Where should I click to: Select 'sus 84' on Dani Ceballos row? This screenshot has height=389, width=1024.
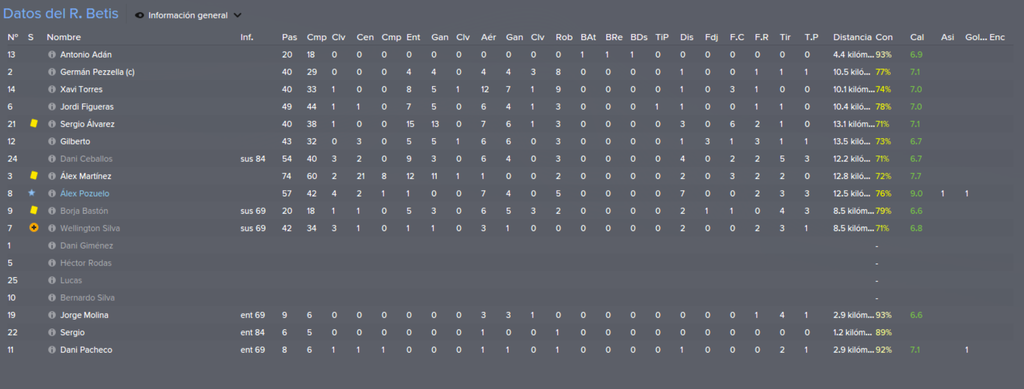253,159
